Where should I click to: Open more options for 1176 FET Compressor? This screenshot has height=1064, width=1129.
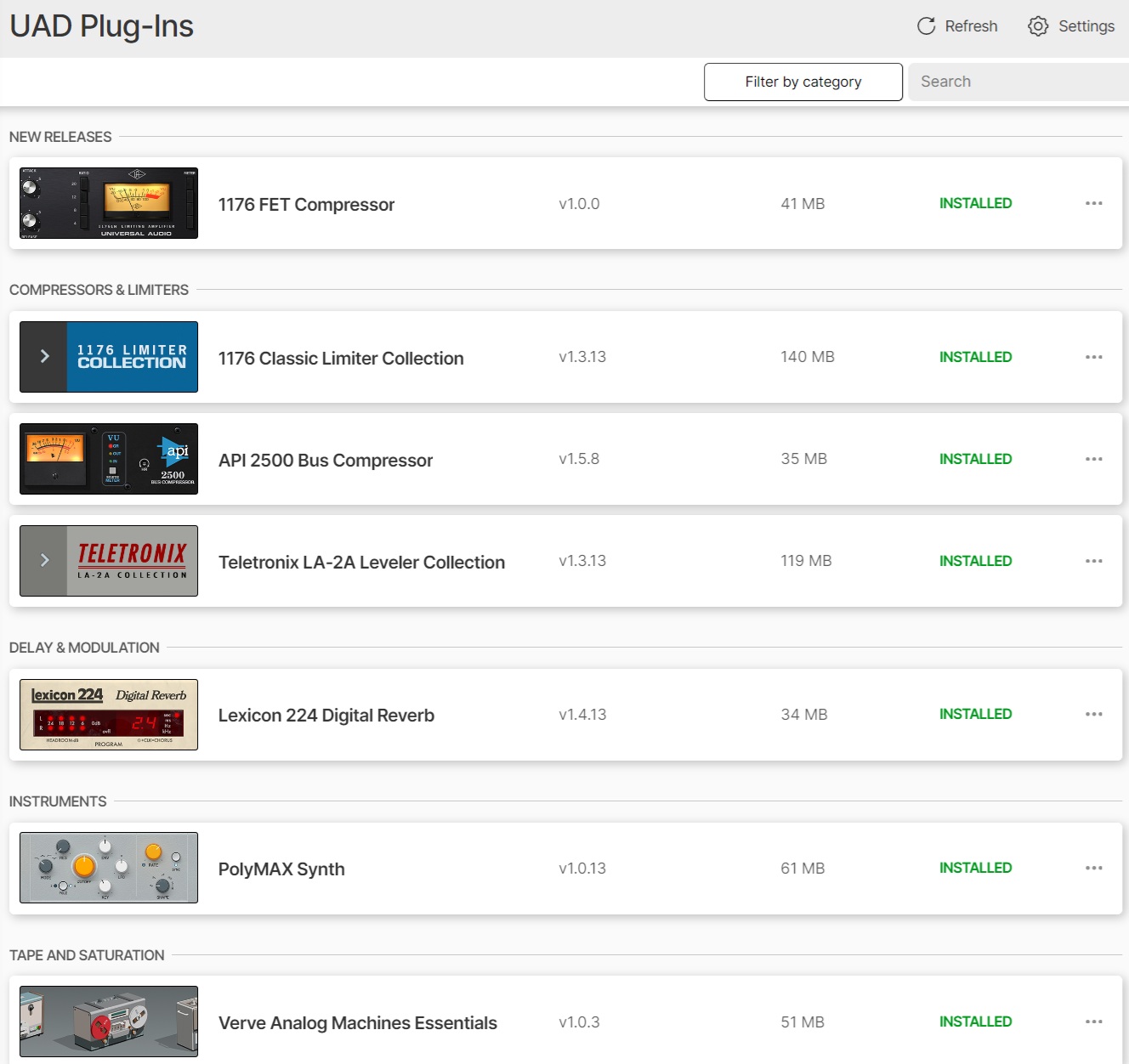tap(1094, 203)
